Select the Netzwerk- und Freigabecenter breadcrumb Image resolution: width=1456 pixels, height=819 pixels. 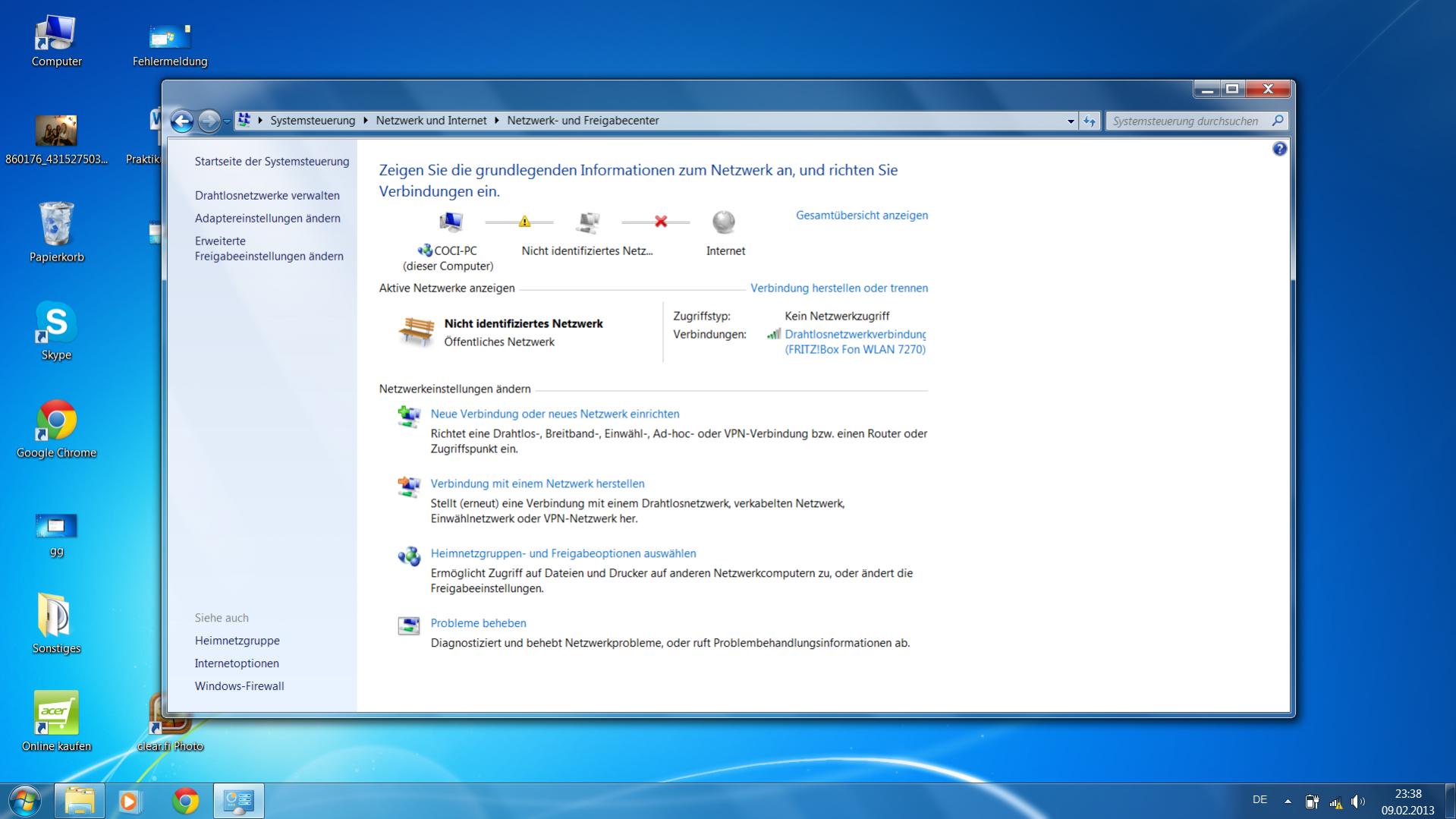583,121
